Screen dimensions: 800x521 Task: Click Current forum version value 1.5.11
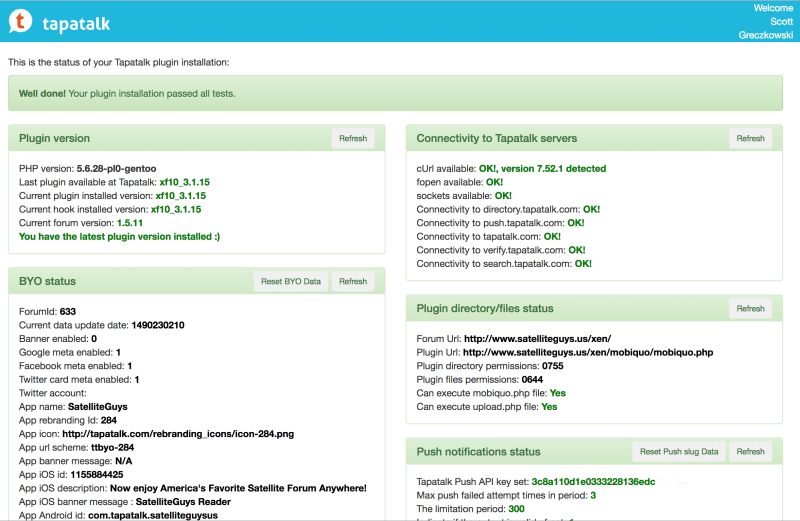tap(130, 223)
